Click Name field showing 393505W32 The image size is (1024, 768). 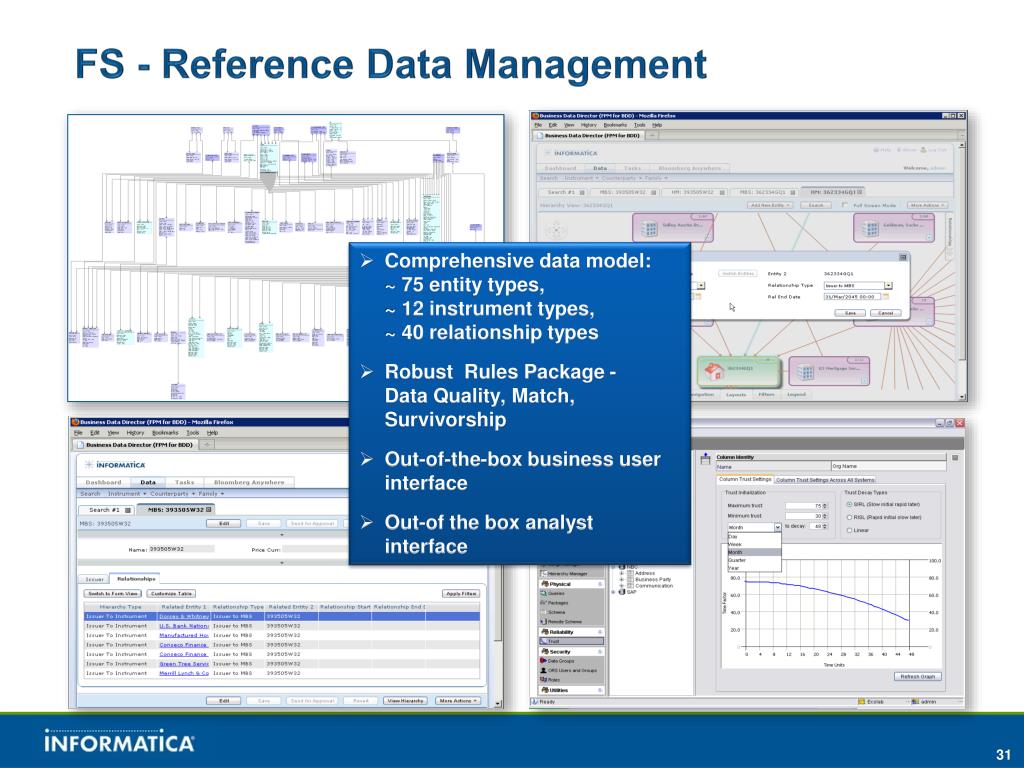pos(181,549)
